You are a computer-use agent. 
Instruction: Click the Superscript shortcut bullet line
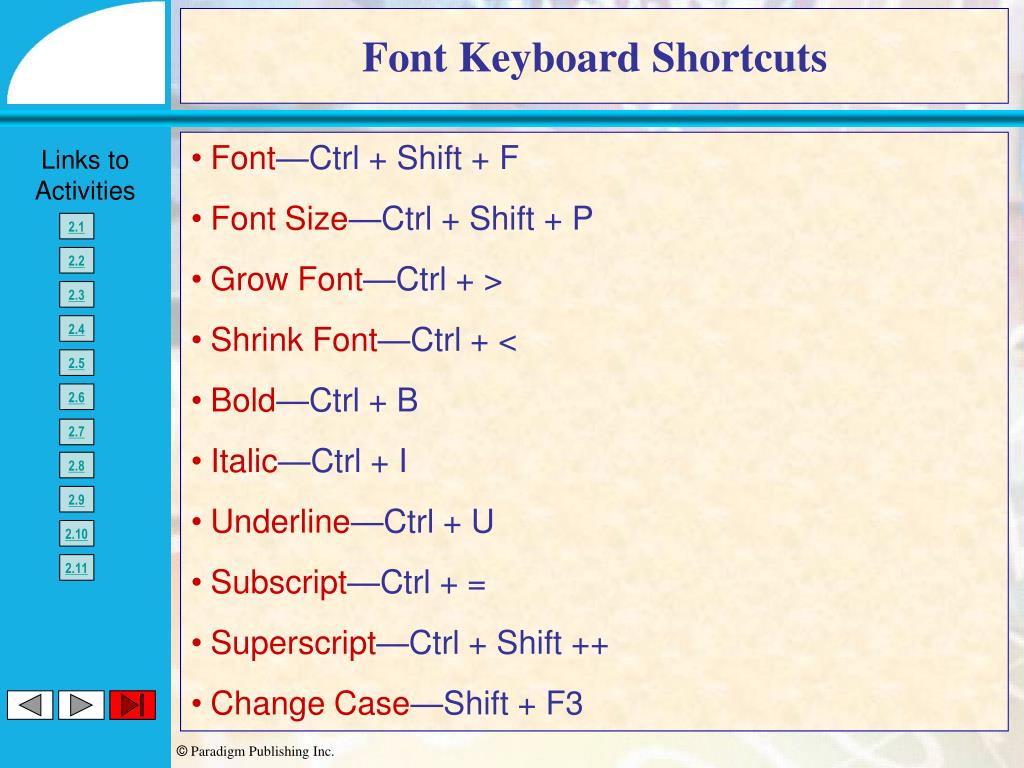[400, 643]
